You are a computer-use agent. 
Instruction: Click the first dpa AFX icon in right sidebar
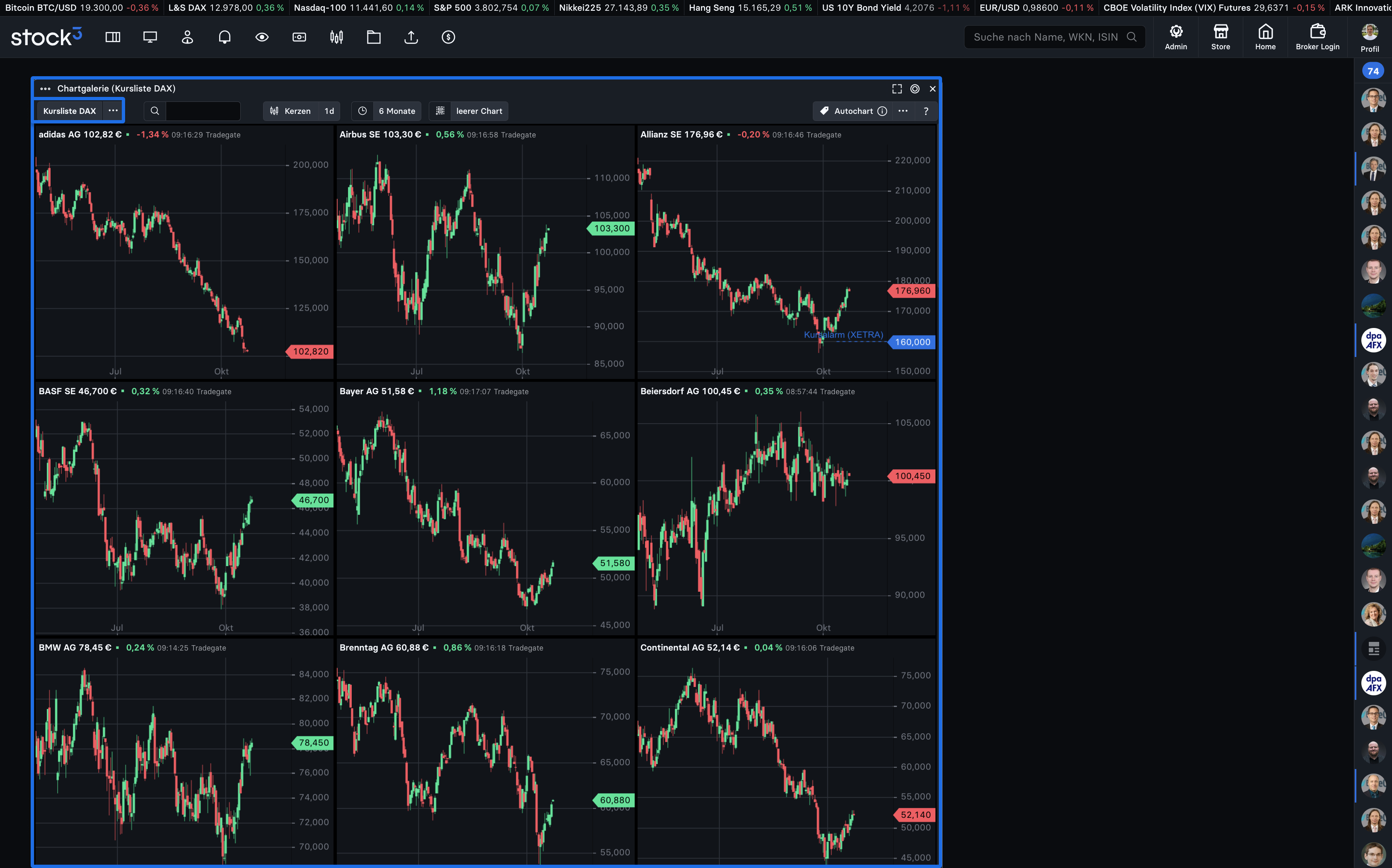point(1373,340)
